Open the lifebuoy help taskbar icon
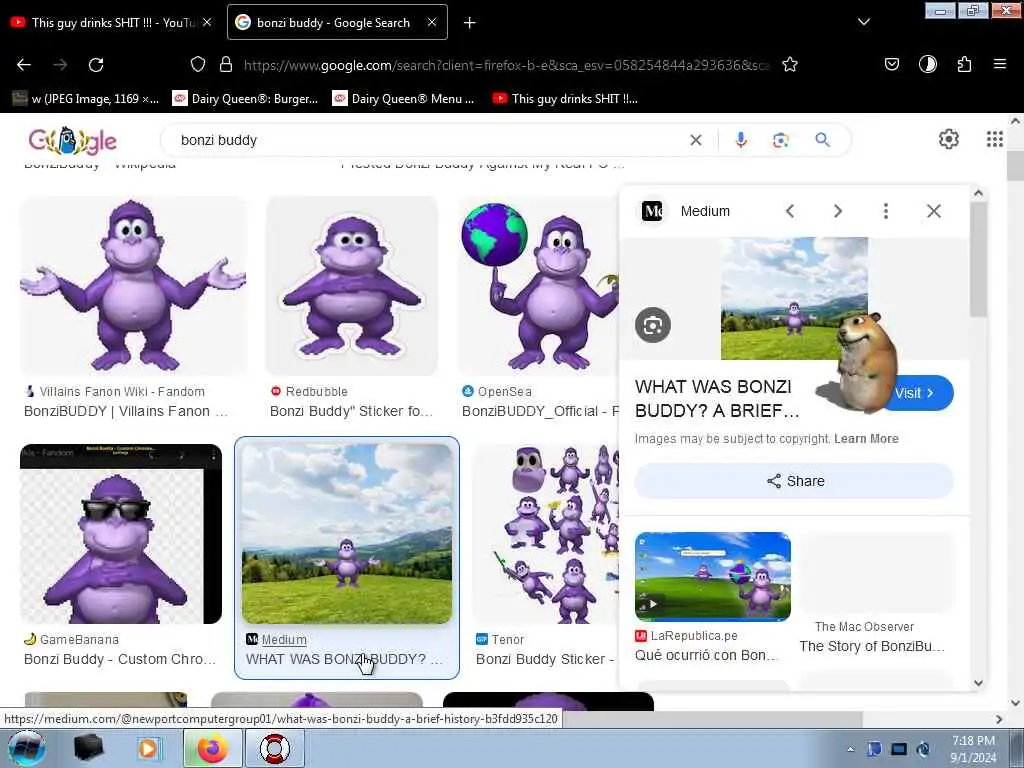The width and height of the screenshot is (1024, 768). pyautogui.click(x=275, y=748)
